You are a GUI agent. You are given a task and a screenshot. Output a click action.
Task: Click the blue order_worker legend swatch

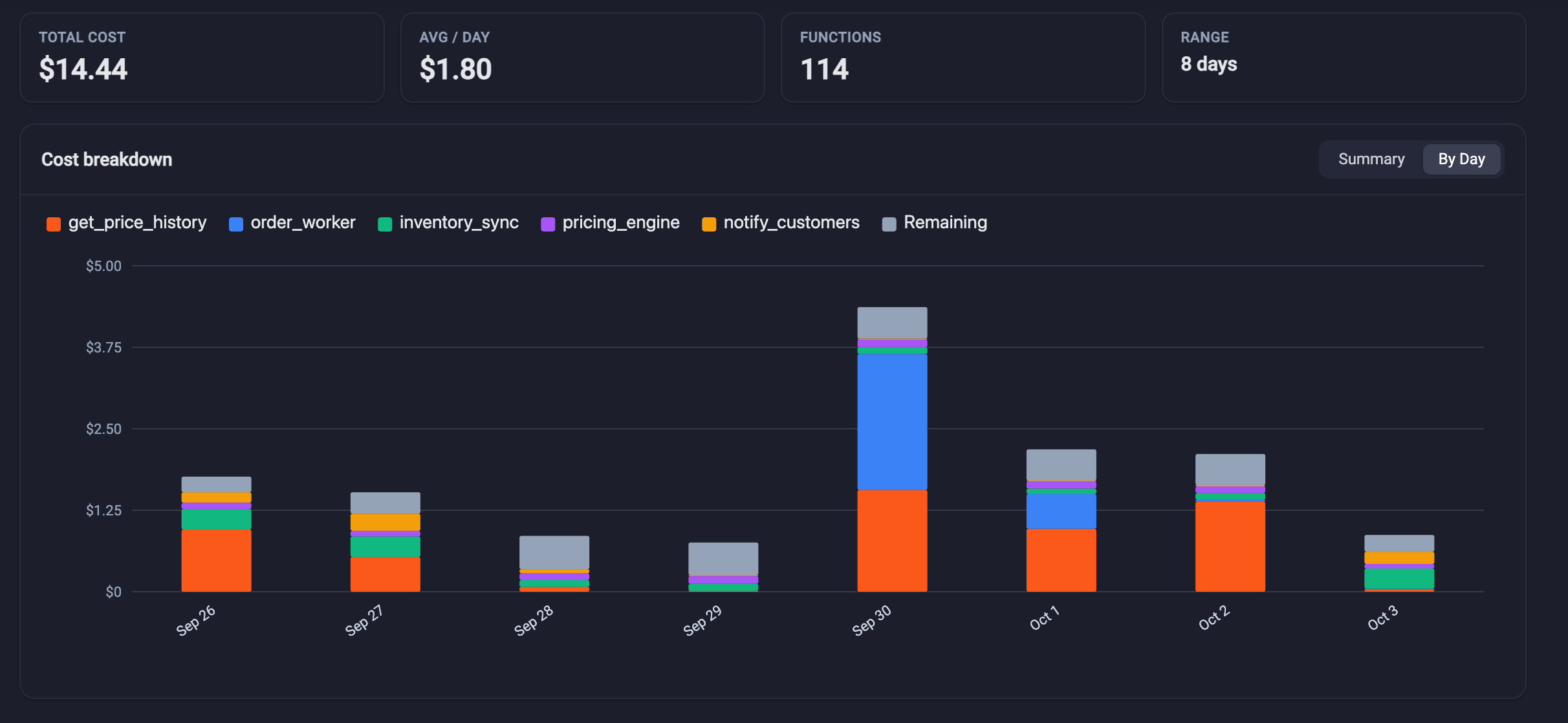click(236, 224)
